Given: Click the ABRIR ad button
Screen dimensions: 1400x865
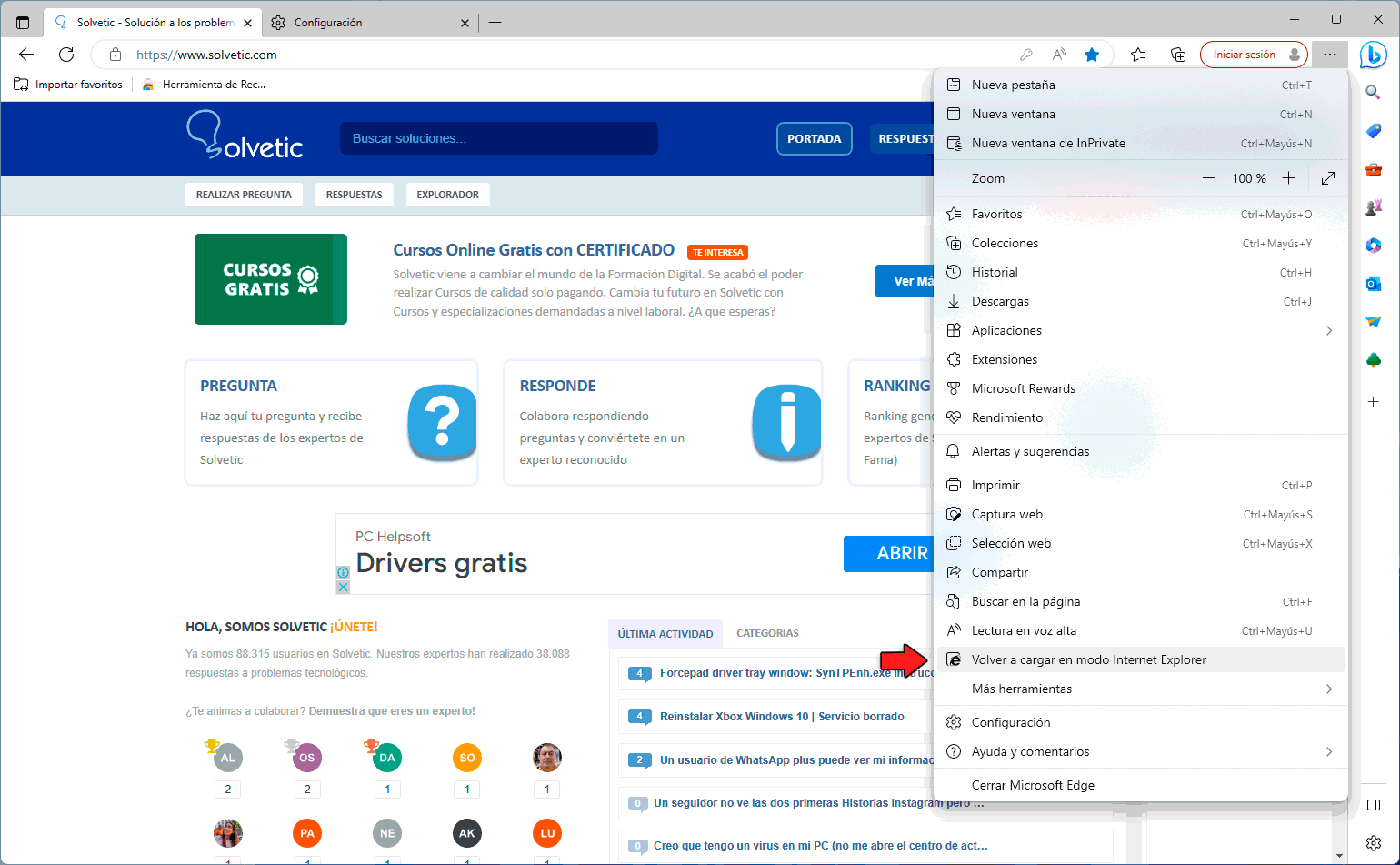Looking at the screenshot, I should (888, 553).
